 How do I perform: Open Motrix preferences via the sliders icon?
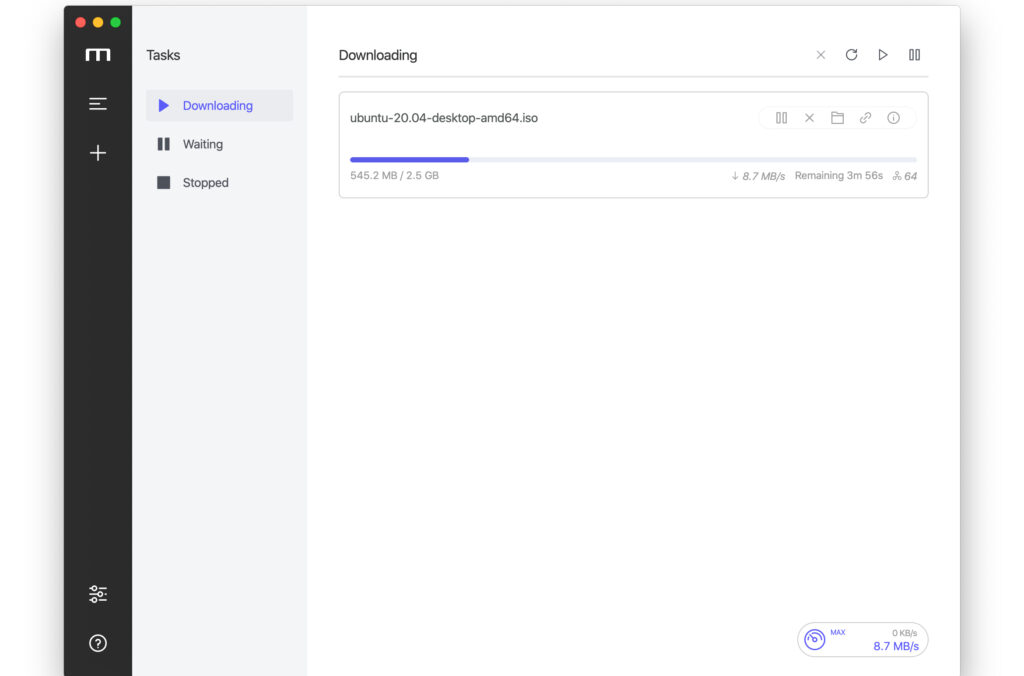coord(97,593)
